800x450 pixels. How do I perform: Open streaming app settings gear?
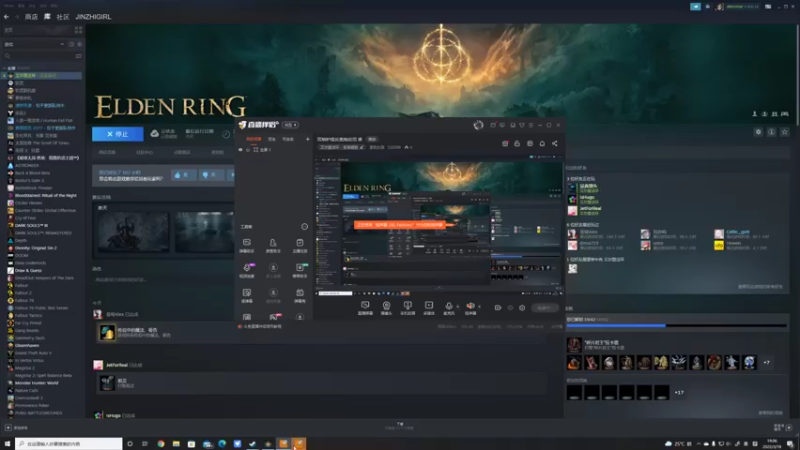[522, 308]
